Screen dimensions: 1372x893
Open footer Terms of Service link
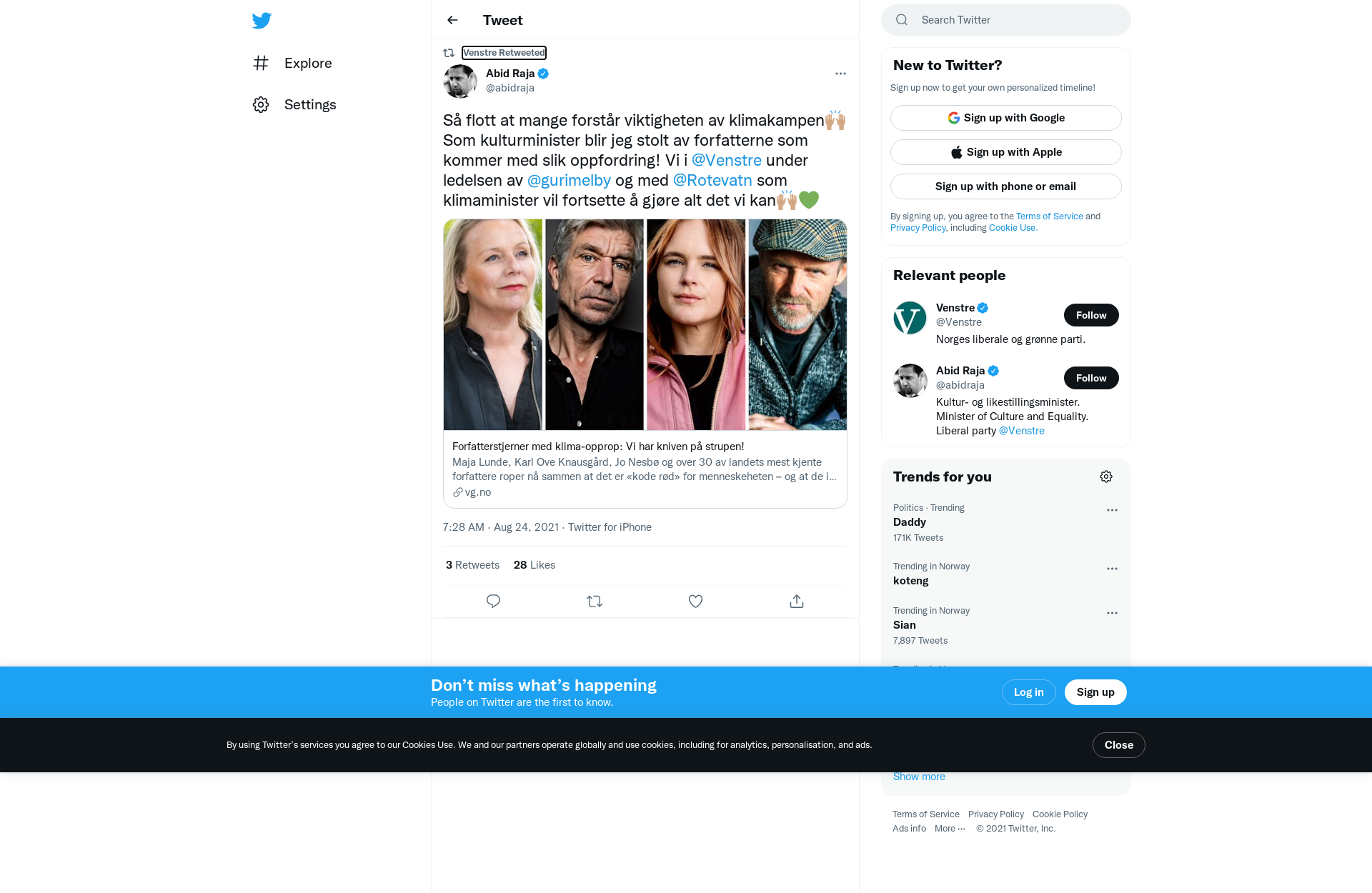pos(926,814)
